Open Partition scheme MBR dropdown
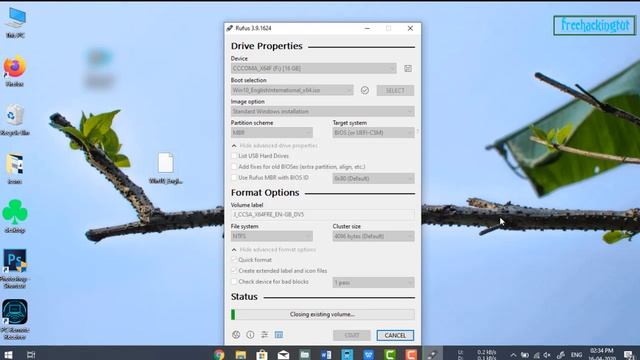Screen dimensions: 640x360 (x=271, y=133)
